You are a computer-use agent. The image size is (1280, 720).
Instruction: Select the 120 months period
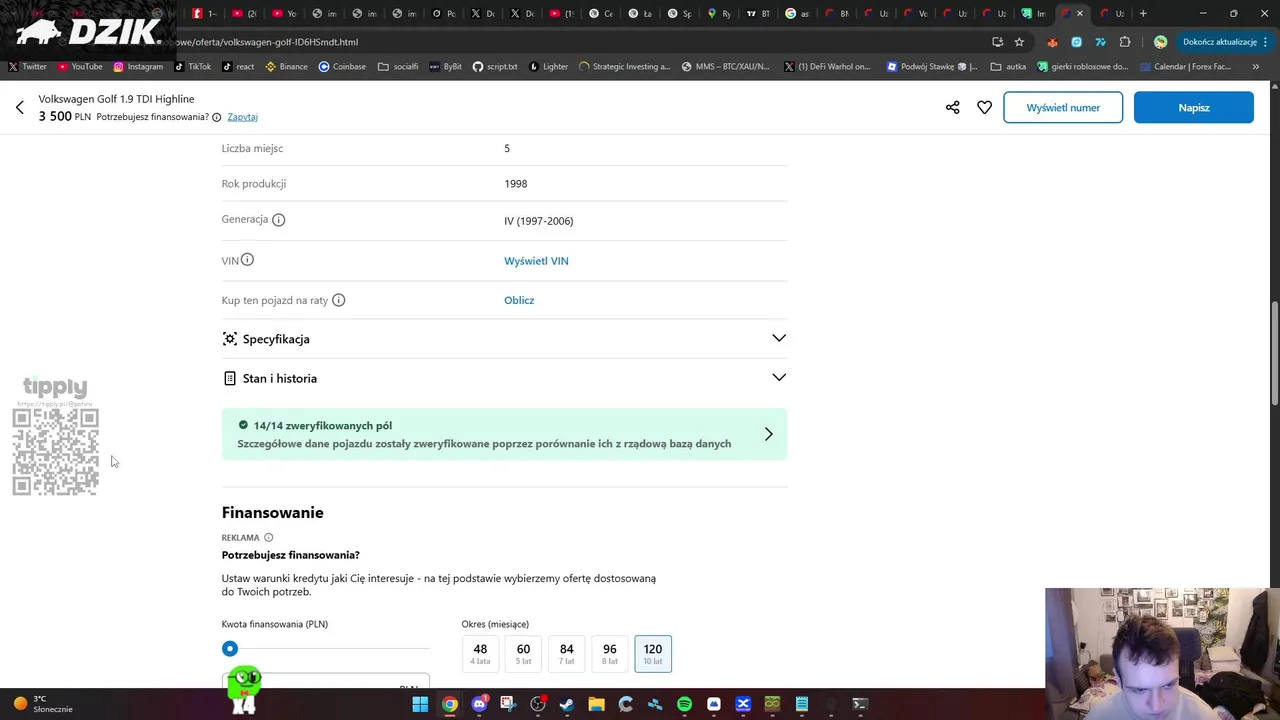pyautogui.click(x=653, y=653)
